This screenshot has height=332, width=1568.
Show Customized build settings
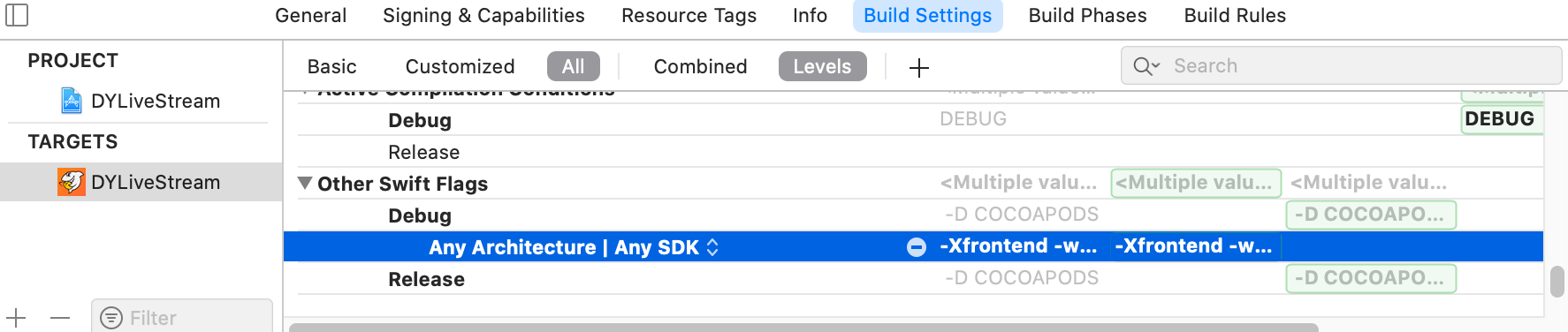tap(460, 66)
